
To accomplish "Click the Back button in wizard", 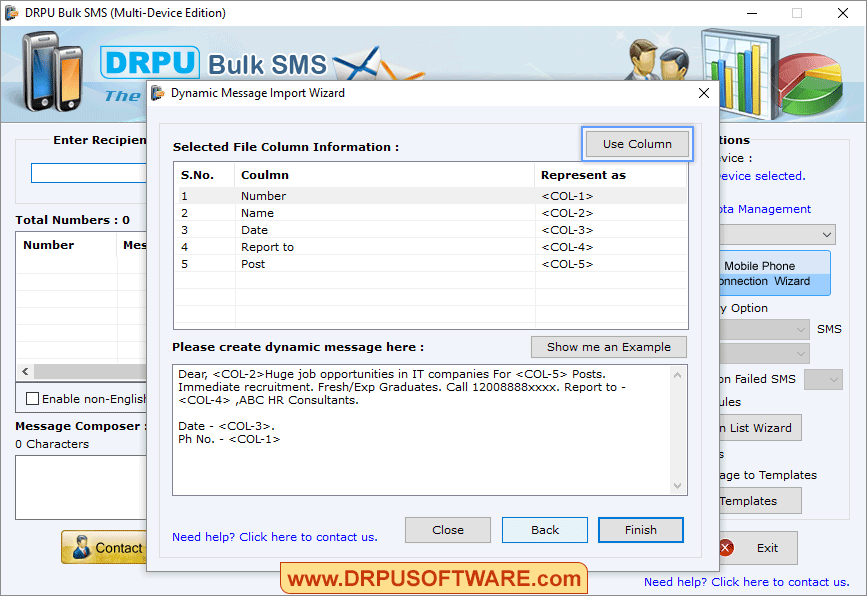I will point(545,530).
